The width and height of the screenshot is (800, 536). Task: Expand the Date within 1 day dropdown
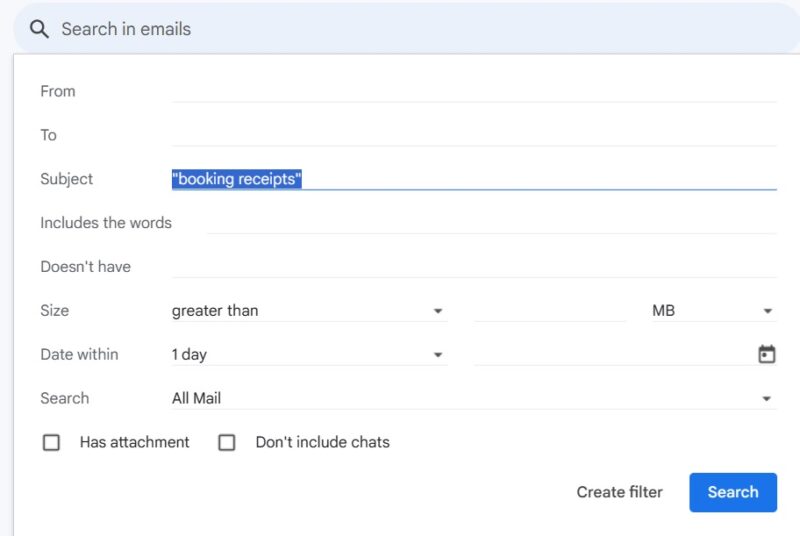tap(309, 354)
